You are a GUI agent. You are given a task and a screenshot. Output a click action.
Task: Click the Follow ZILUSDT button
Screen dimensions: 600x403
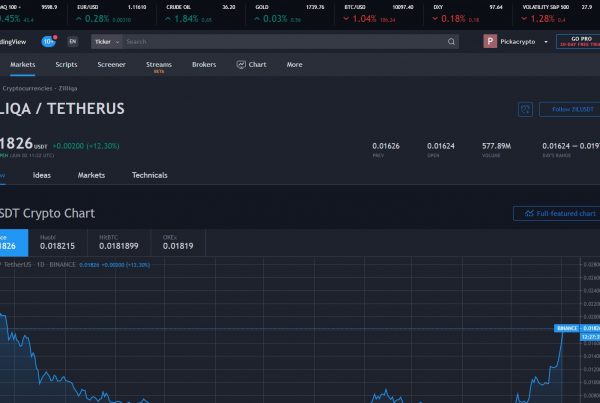(x=570, y=109)
